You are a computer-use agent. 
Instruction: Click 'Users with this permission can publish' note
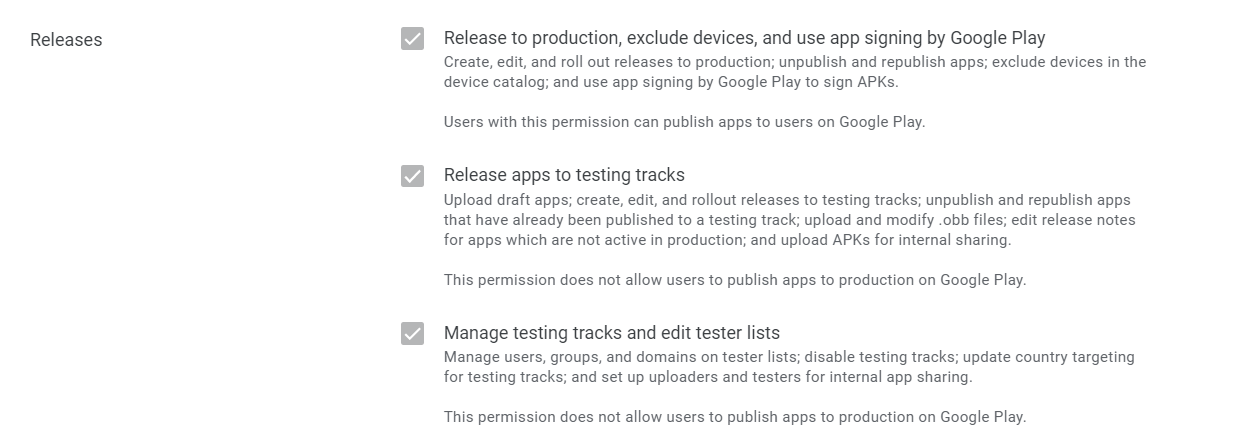684,123
